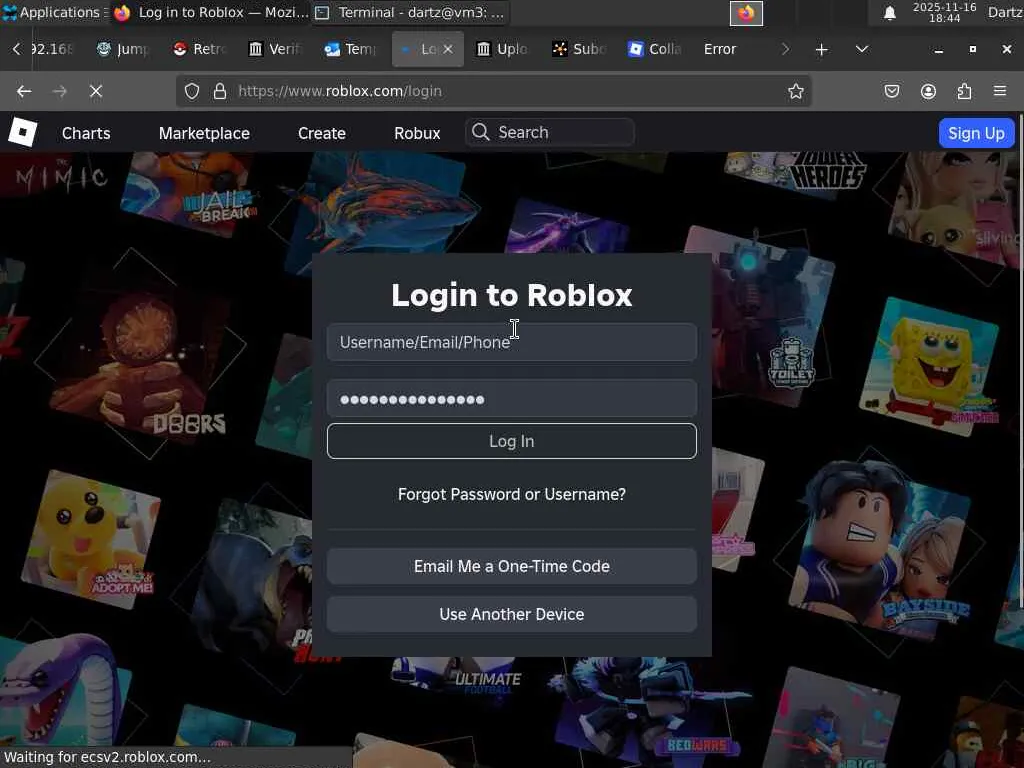Switch to the Temp tab
This screenshot has height=768, width=1024.
pos(351,49)
